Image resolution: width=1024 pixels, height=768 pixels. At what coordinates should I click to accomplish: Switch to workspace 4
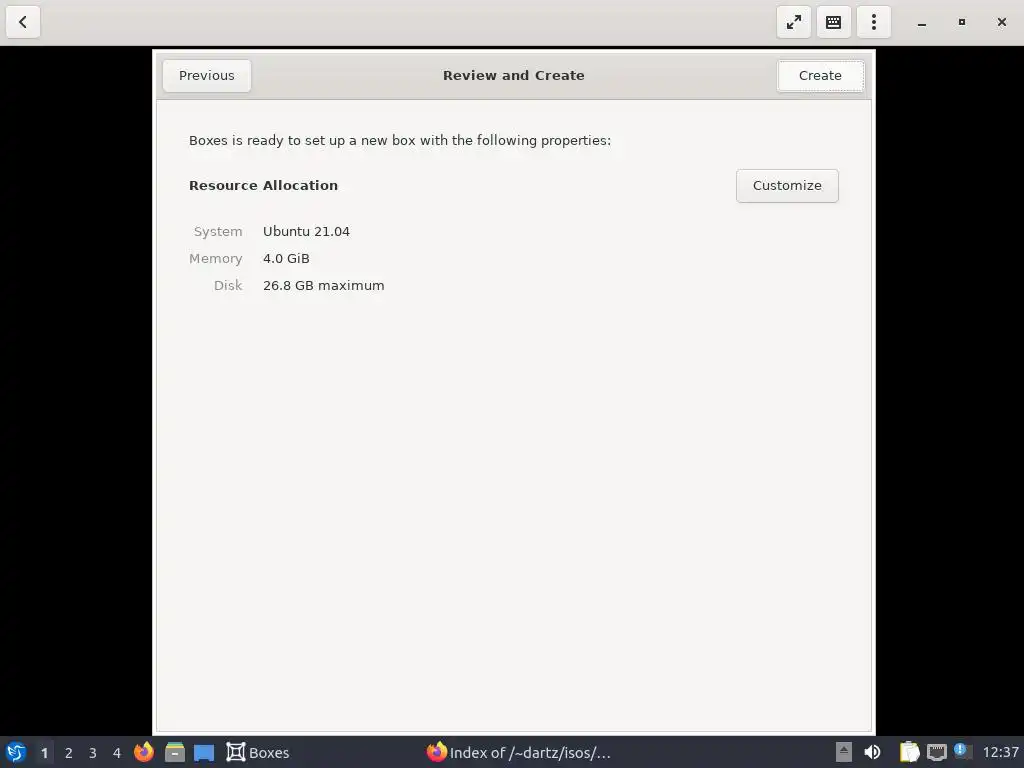[117, 753]
